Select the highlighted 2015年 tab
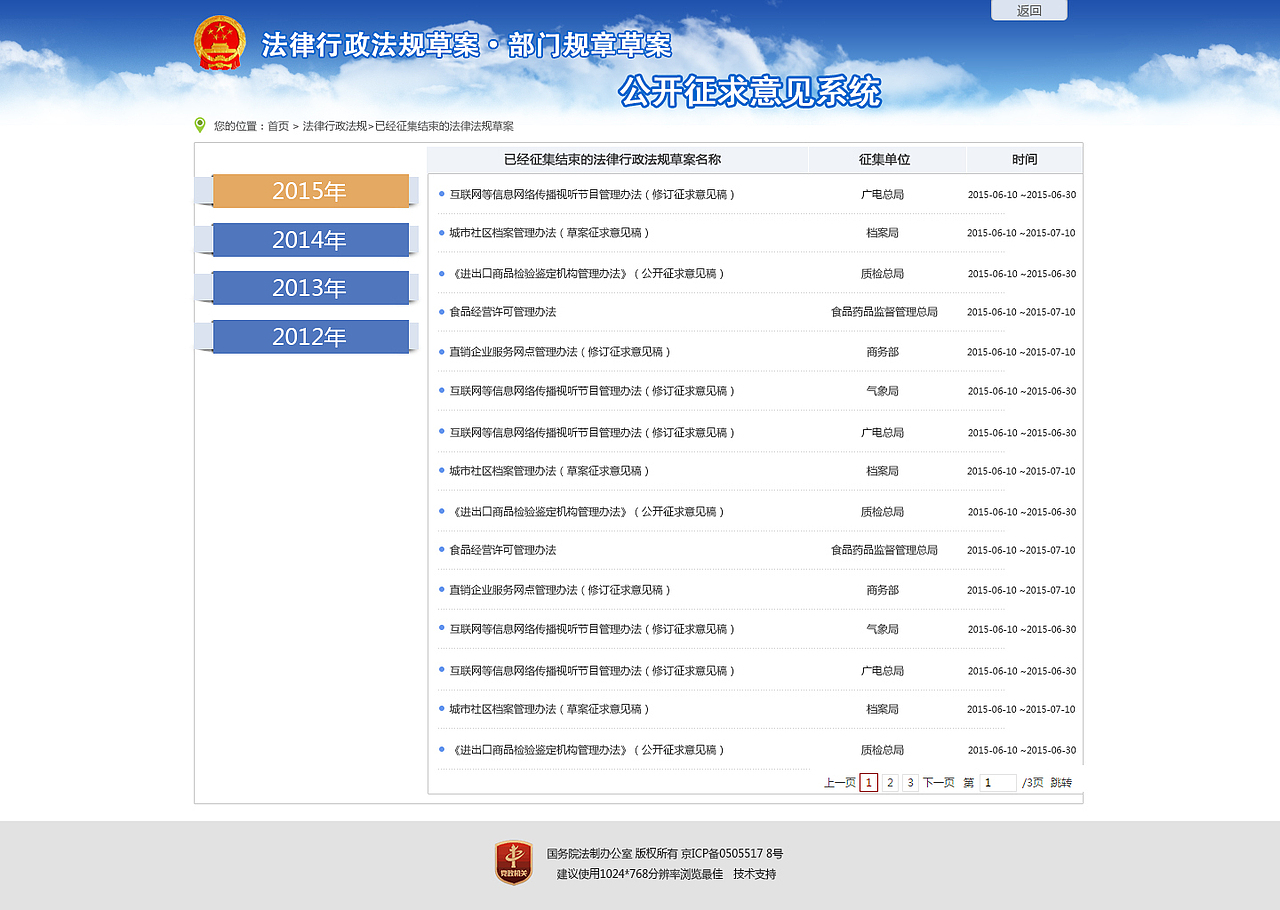The image size is (1280, 910). pos(308,190)
